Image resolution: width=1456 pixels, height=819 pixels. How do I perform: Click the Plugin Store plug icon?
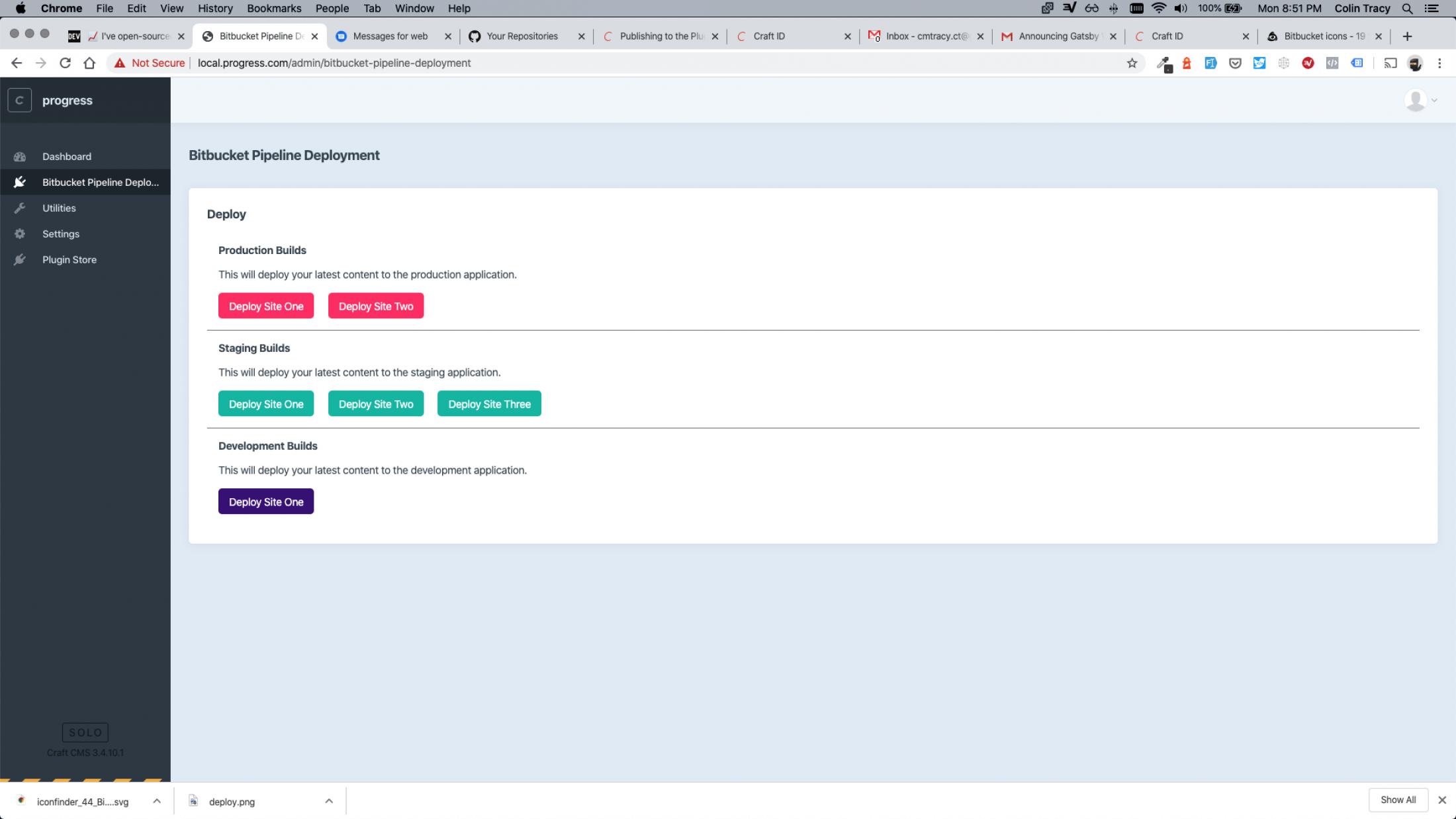click(x=20, y=259)
